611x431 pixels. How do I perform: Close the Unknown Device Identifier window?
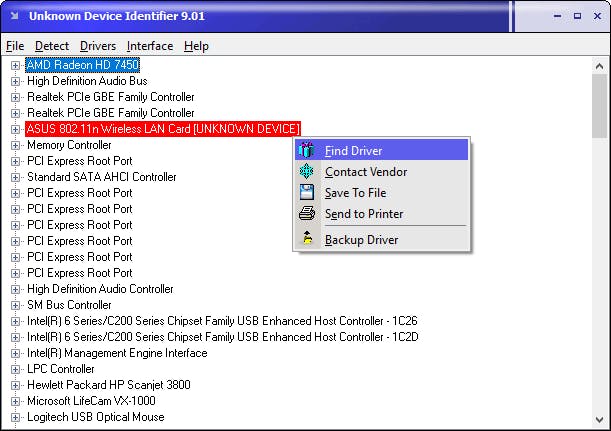[x=597, y=16]
